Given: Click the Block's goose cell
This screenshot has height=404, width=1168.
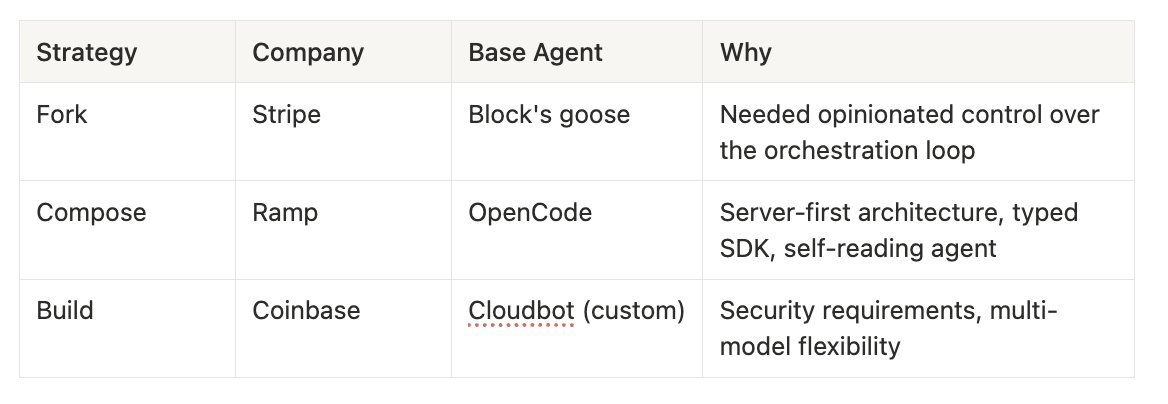Looking at the screenshot, I should point(577,132).
